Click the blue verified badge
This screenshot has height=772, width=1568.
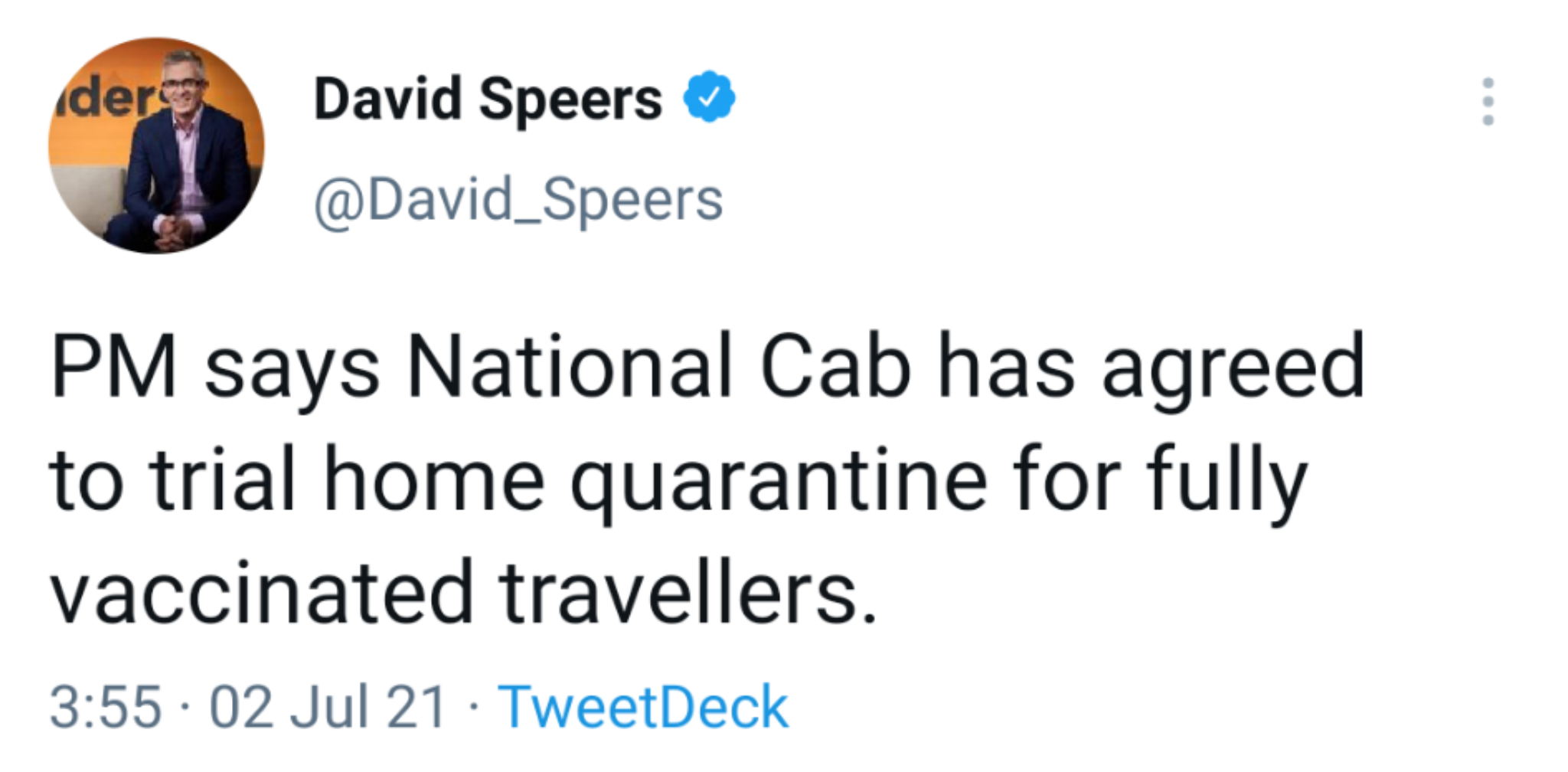[709, 97]
